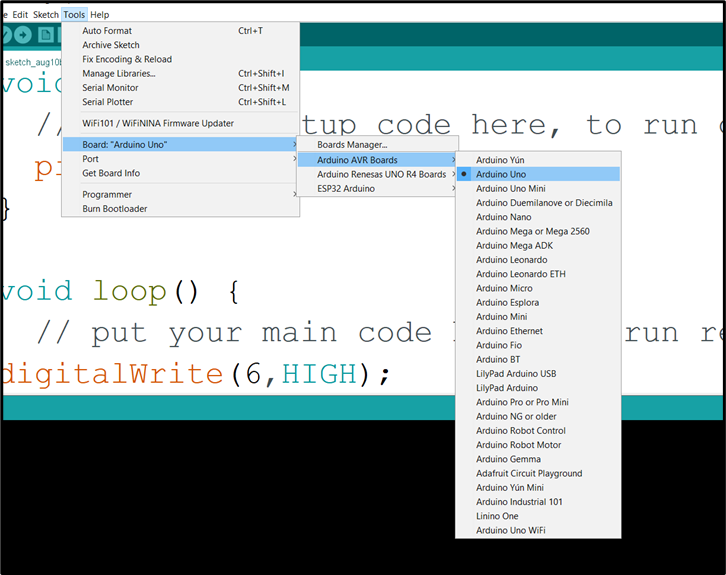
Task: Click the HIGH keyword in code
Action: (319, 374)
